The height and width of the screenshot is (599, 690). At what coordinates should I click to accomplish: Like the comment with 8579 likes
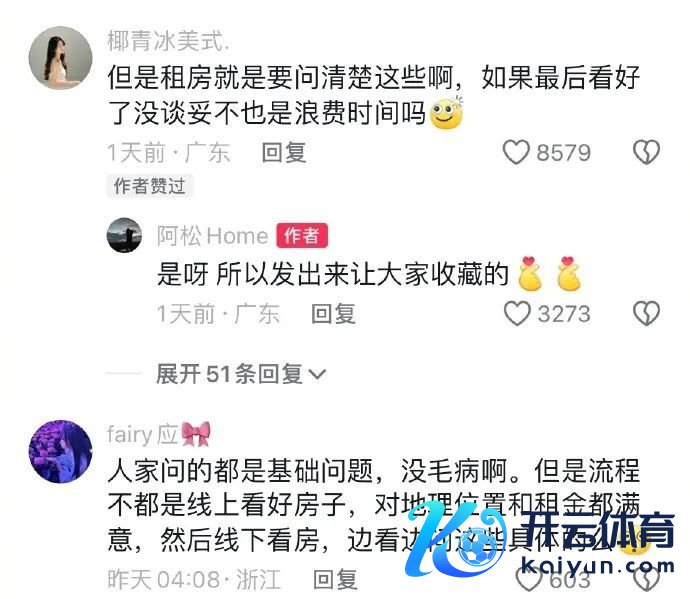pyautogui.click(x=516, y=152)
